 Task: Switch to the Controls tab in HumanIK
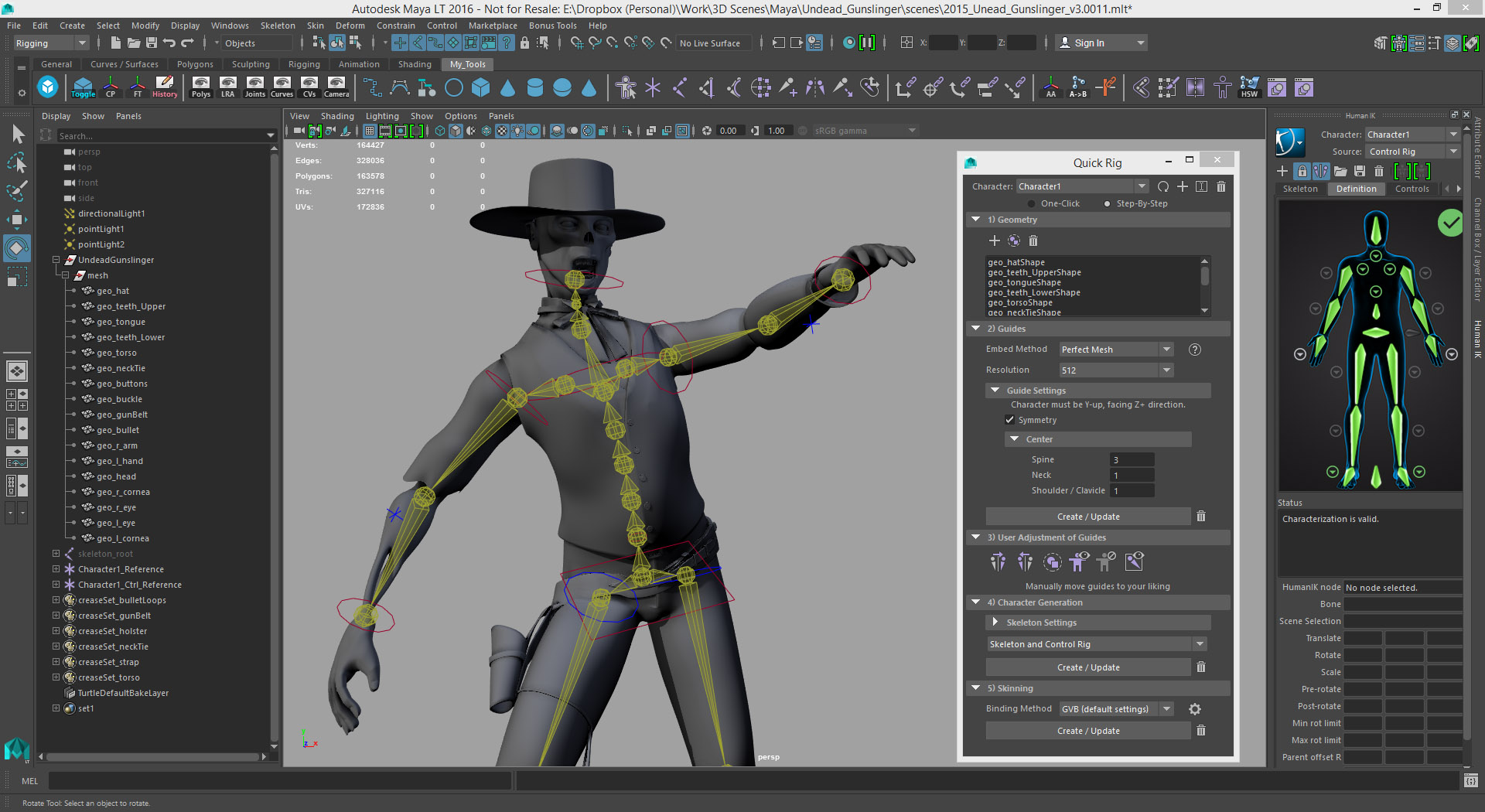tap(1412, 189)
